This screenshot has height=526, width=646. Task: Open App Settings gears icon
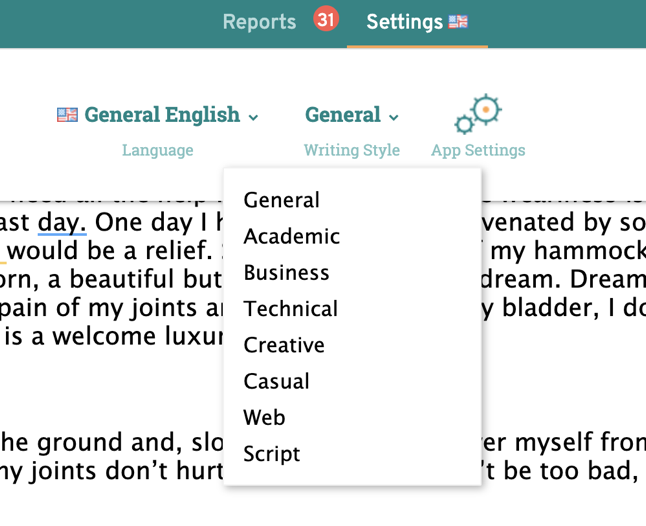click(478, 114)
